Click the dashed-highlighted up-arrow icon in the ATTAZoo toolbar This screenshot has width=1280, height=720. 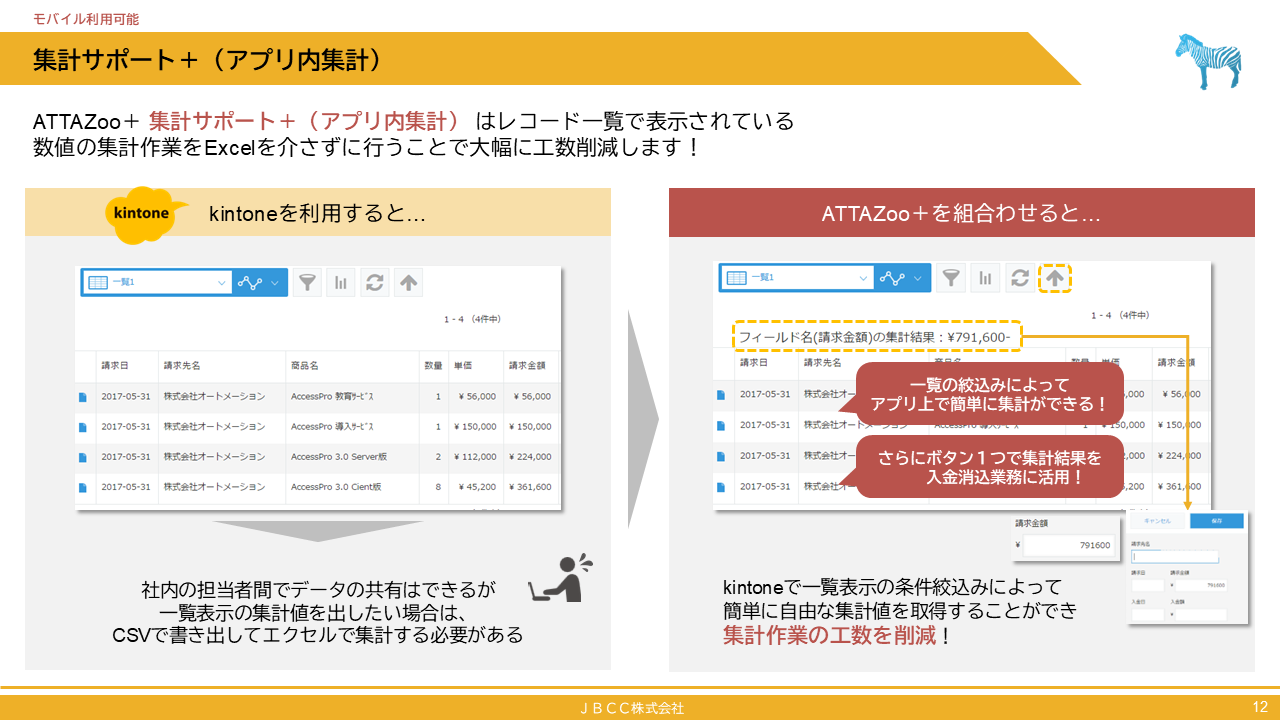point(1054,278)
